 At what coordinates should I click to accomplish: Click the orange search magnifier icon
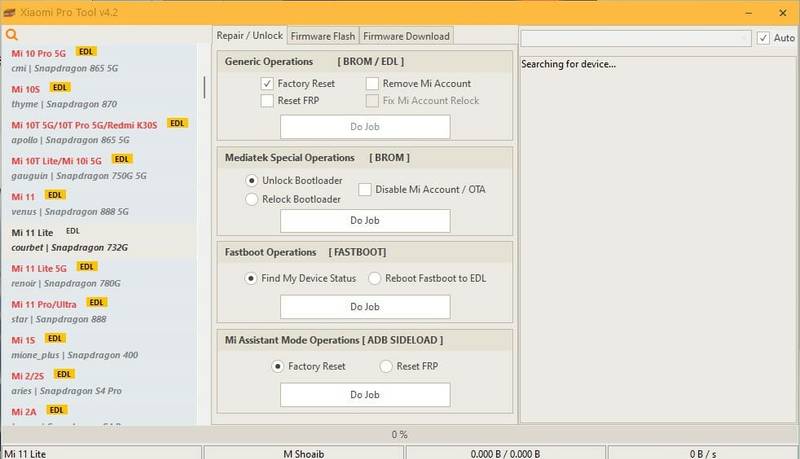point(11,35)
